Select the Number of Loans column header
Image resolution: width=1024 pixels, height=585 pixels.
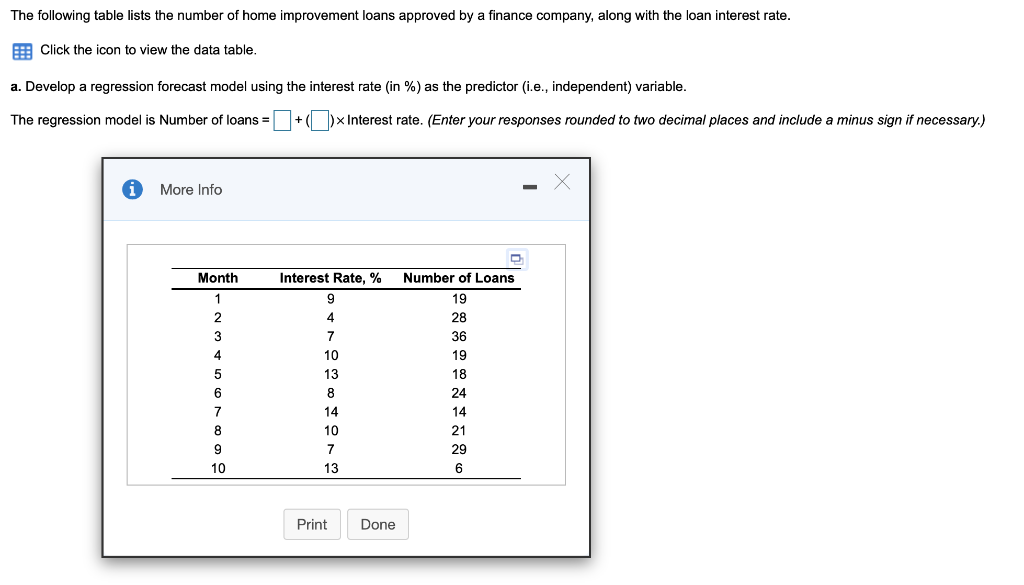457,278
